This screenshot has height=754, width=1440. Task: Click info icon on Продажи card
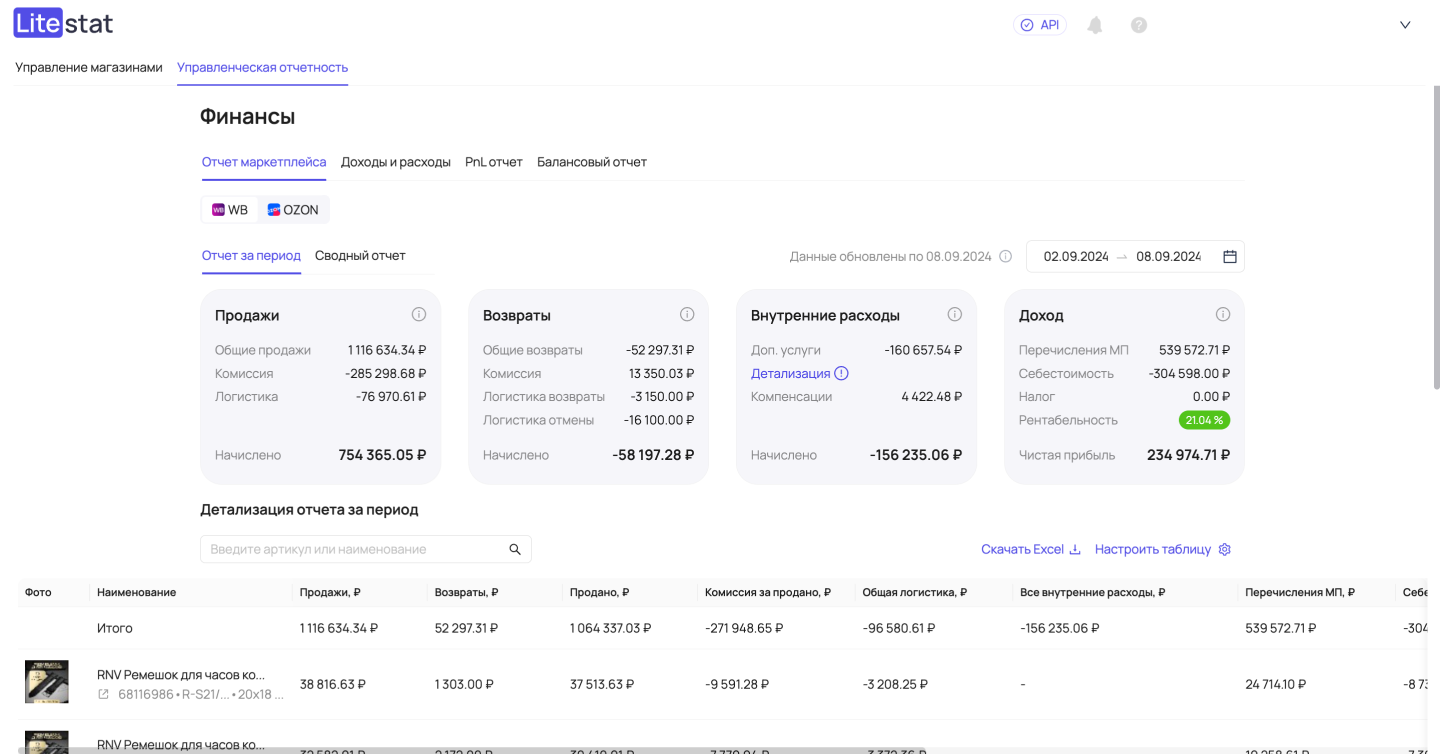pyautogui.click(x=419, y=314)
